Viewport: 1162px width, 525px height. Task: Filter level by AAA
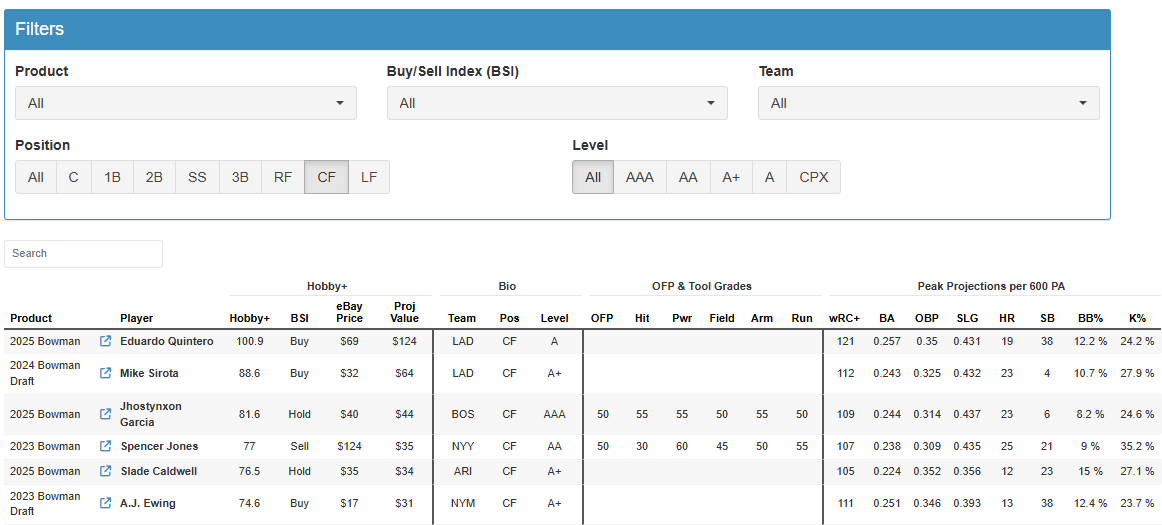pyautogui.click(x=640, y=177)
